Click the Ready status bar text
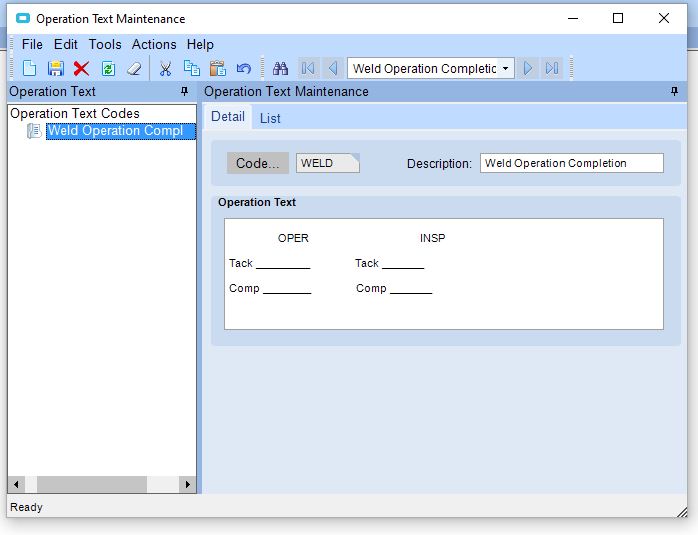The width and height of the screenshot is (698, 535). coord(26,507)
